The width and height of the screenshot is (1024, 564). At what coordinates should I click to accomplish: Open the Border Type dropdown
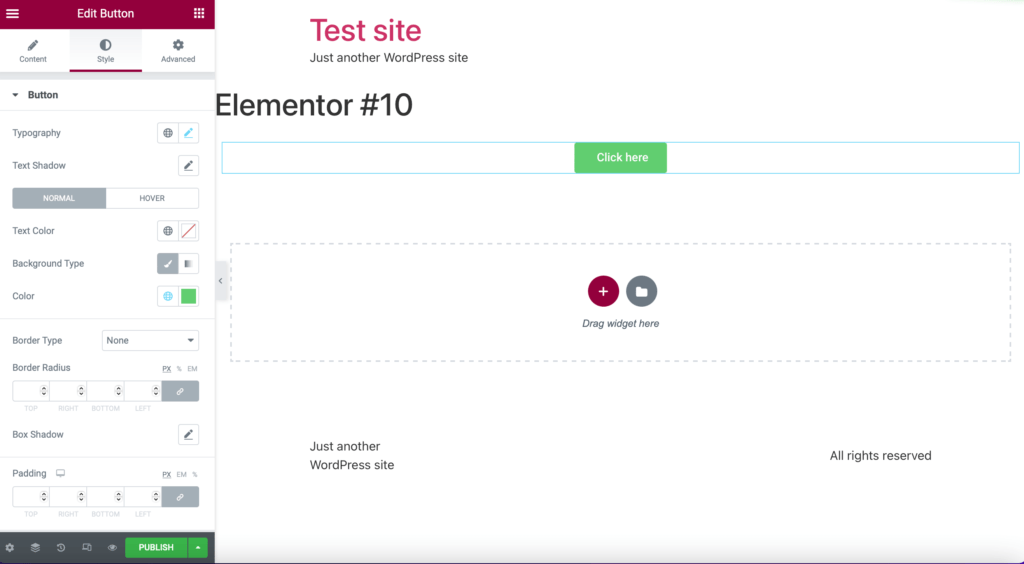[x=150, y=340]
